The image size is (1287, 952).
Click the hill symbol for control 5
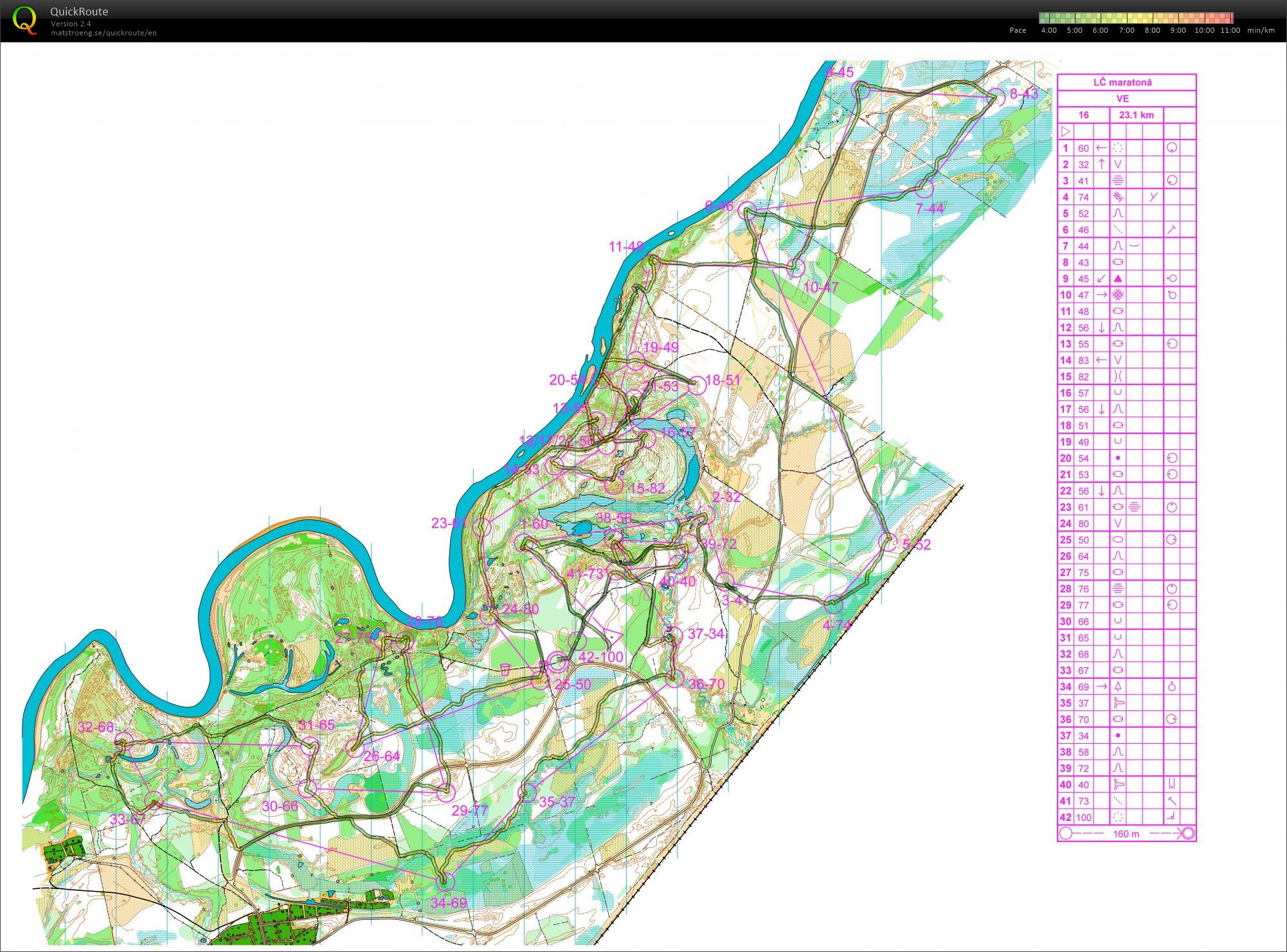pyautogui.click(x=1117, y=214)
